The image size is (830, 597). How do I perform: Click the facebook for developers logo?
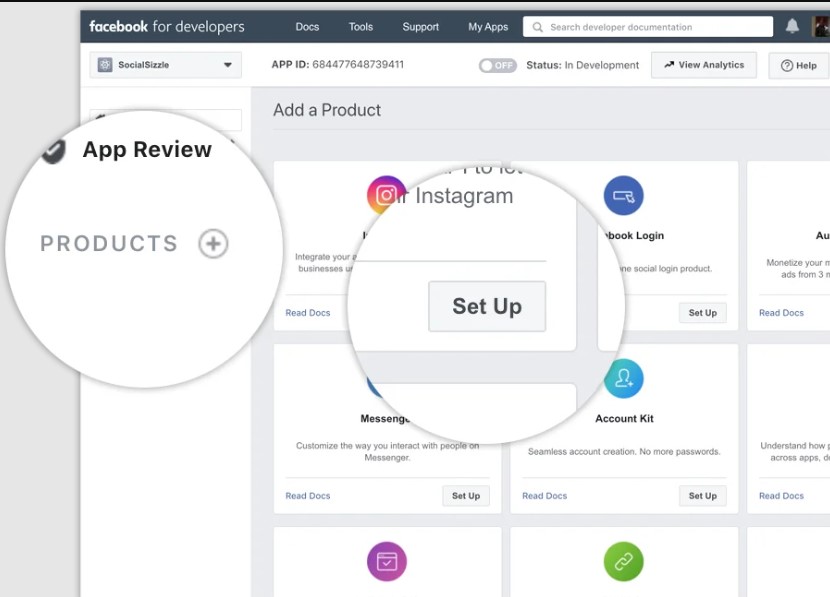tap(166, 27)
